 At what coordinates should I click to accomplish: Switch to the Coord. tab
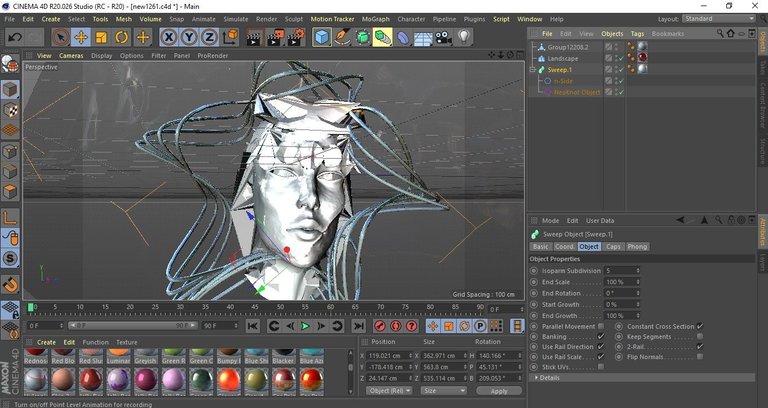(564, 246)
